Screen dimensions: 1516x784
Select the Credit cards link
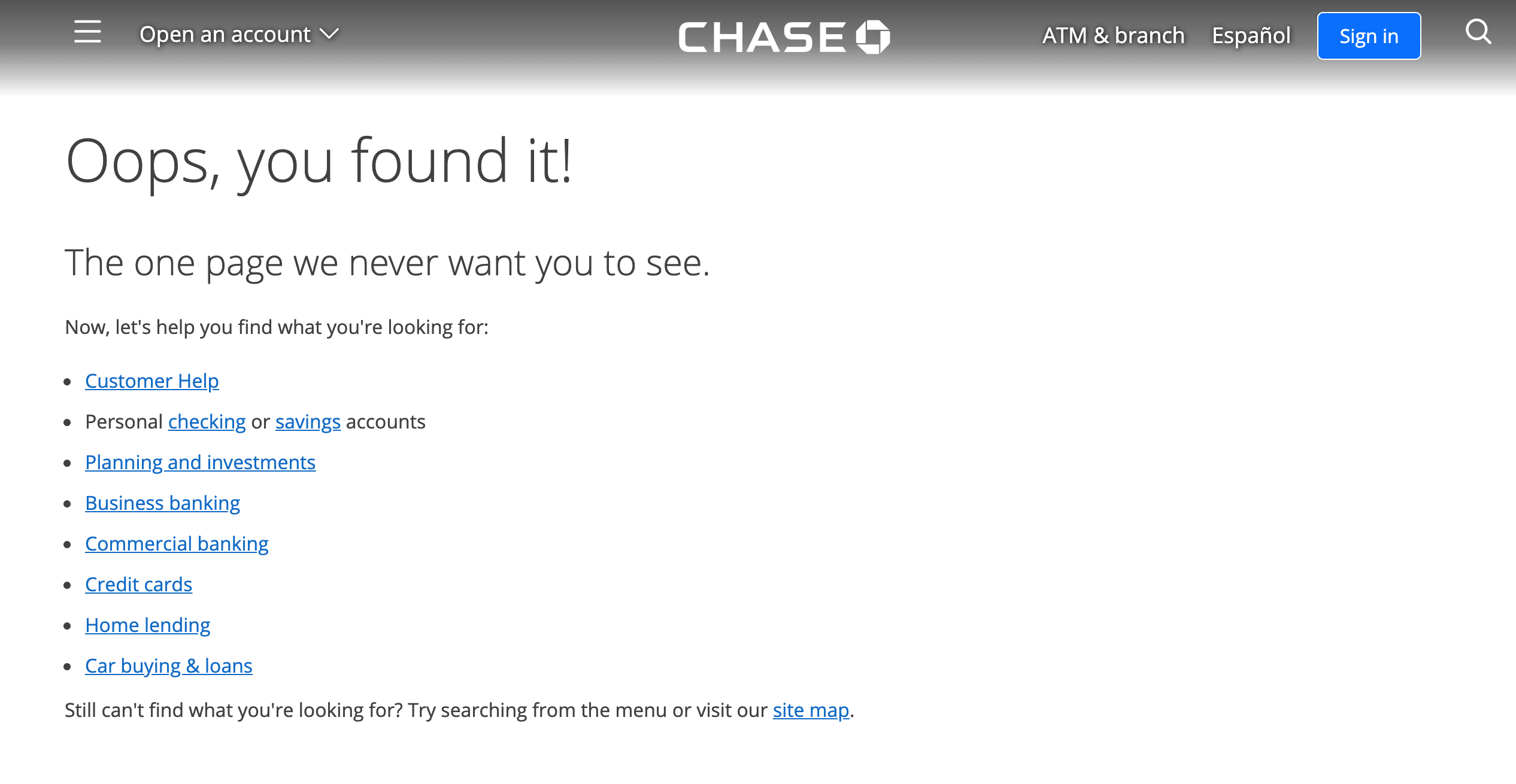click(138, 585)
